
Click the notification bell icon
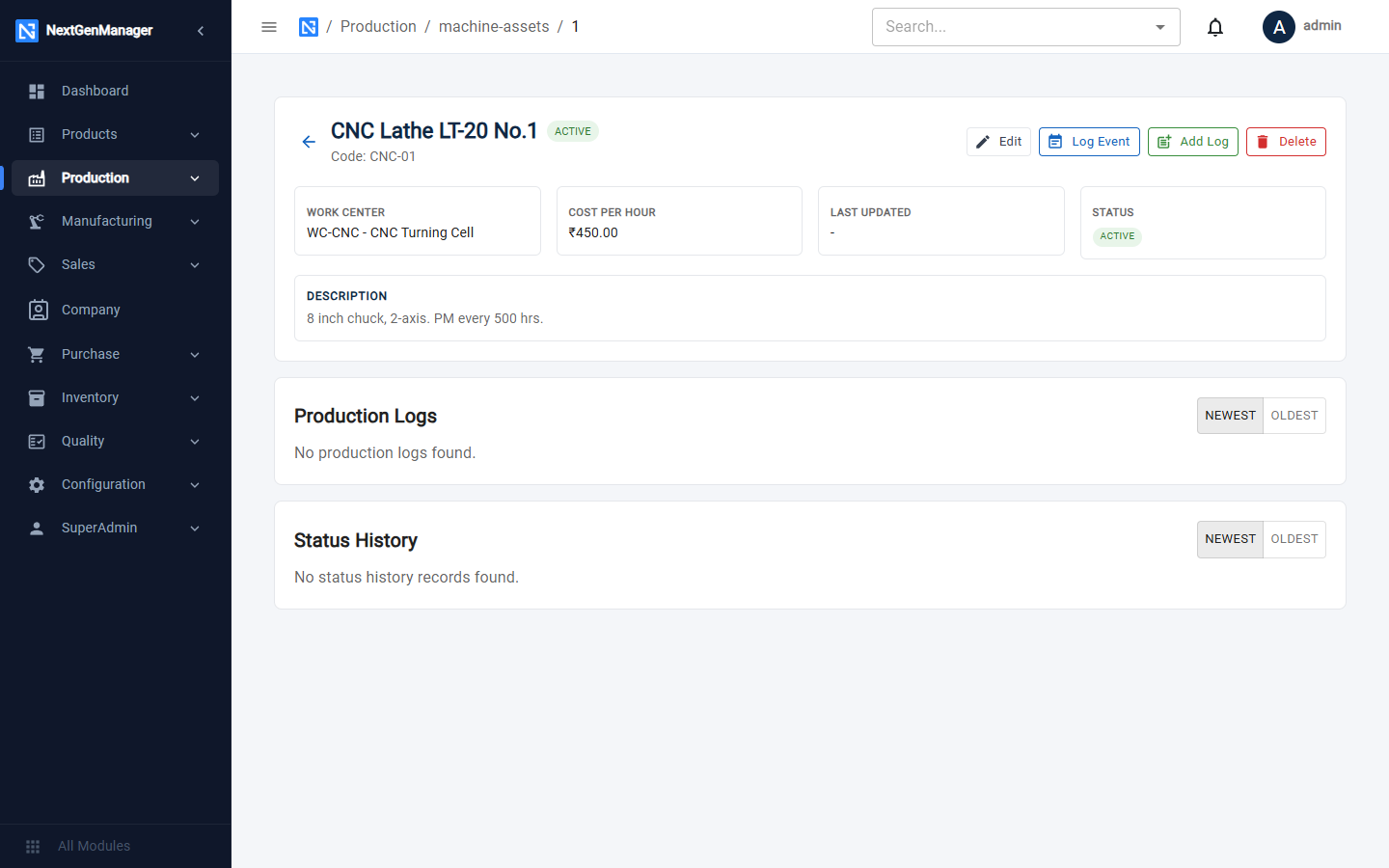click(1215, 27)
